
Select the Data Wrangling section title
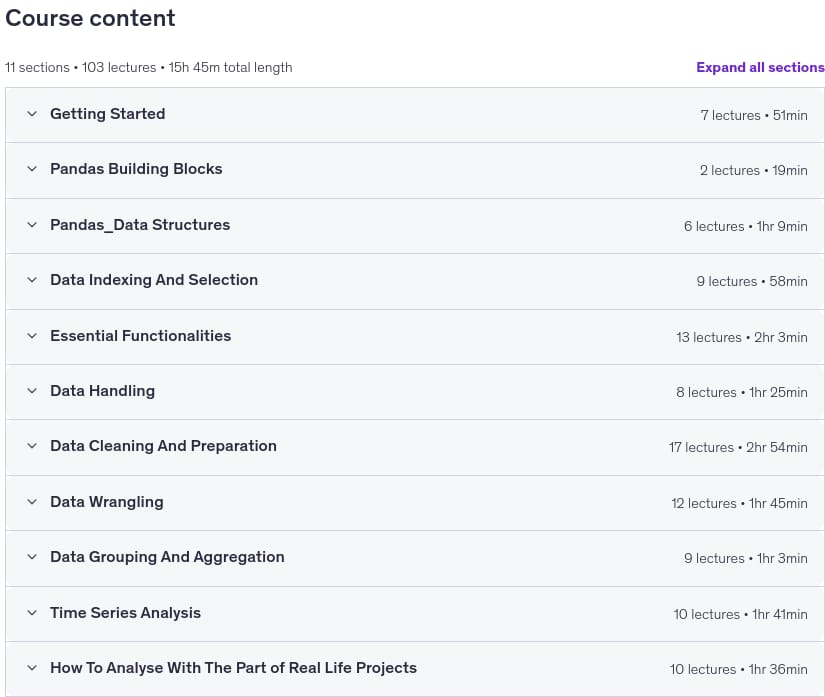pyautogui.click(x=106, y=502)
